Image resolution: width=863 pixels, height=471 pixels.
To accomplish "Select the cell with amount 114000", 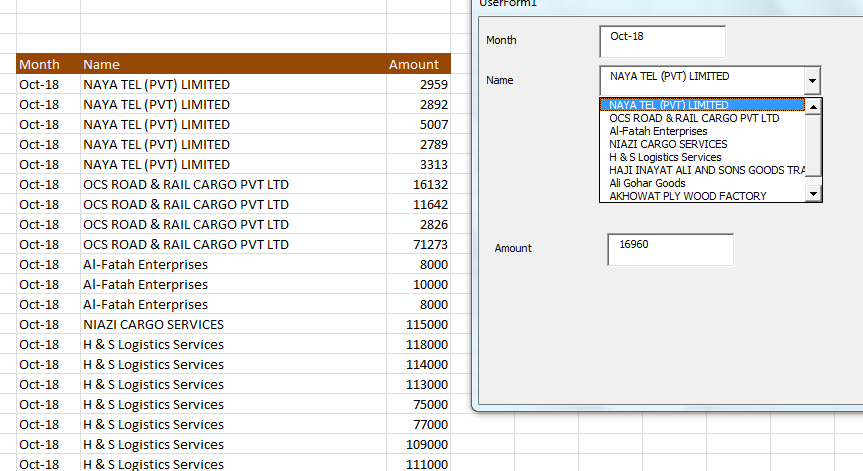I will coord(418,364).
